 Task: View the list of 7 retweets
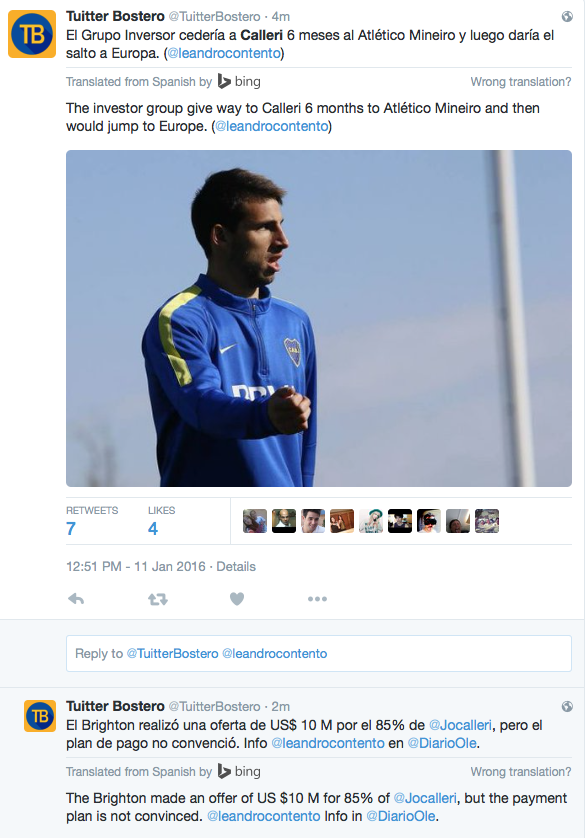click(x=92, y=521)
